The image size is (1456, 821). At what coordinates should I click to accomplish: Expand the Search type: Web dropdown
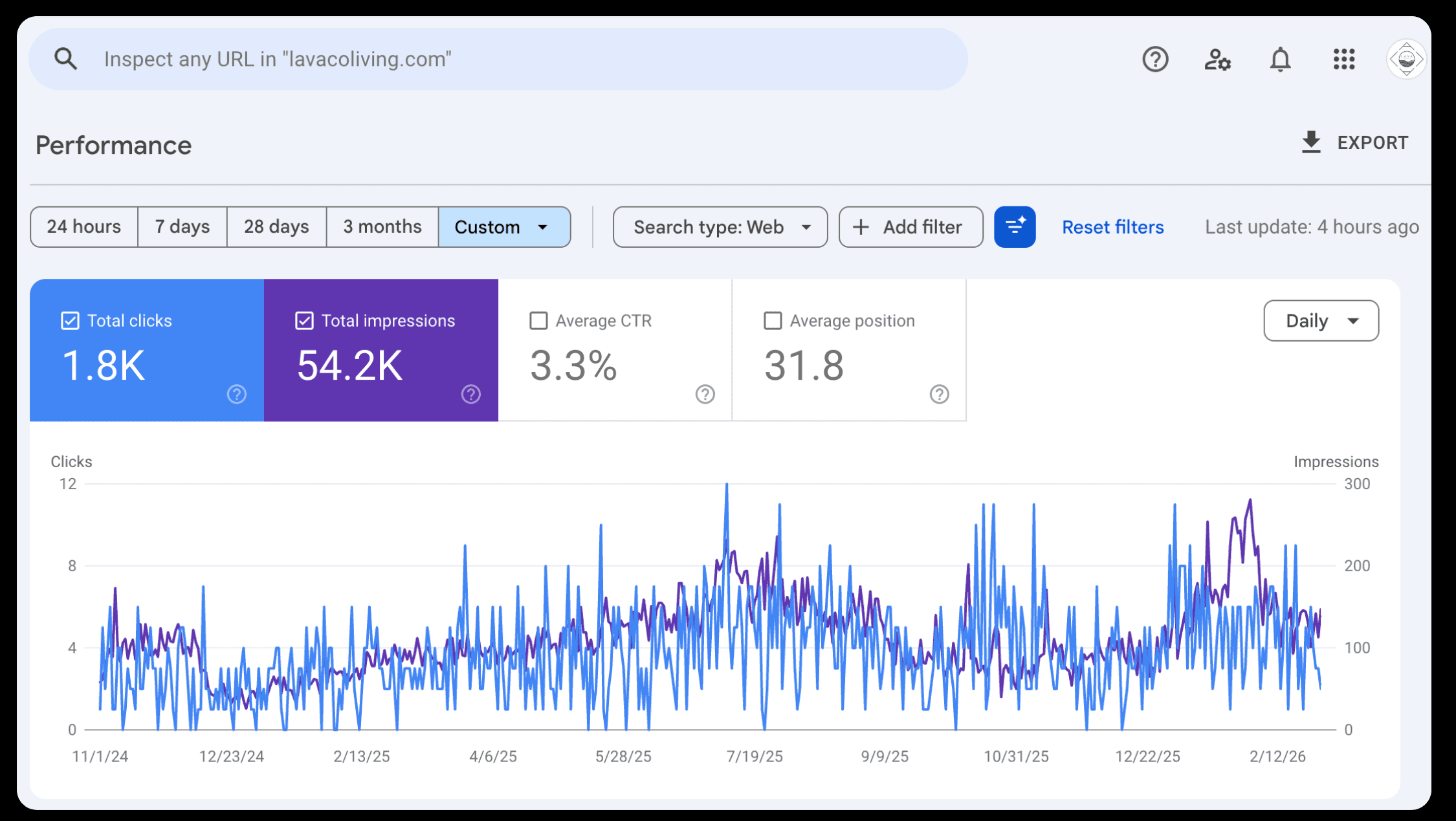click(720, 227)
